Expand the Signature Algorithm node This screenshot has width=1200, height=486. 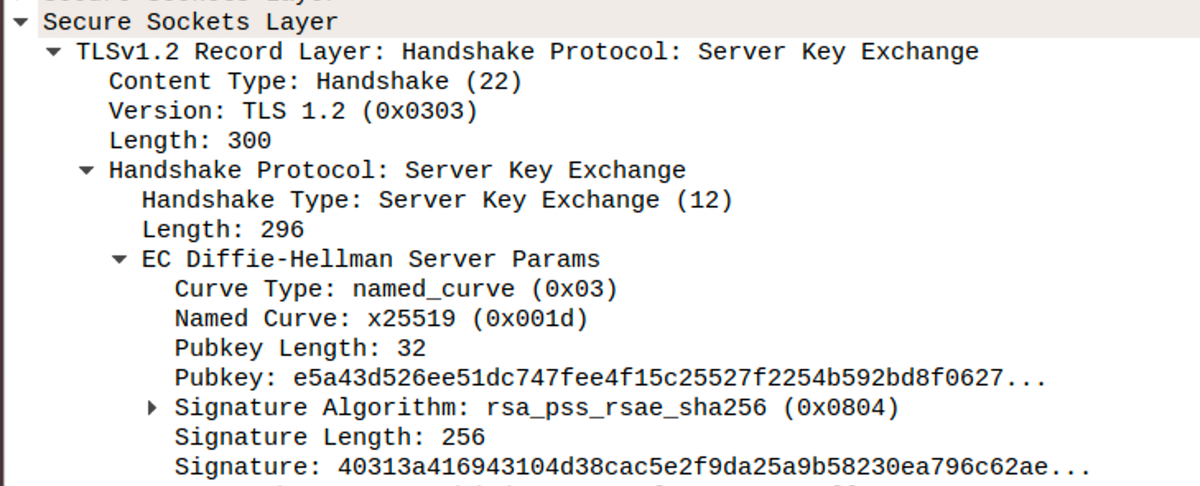(152, 408)
